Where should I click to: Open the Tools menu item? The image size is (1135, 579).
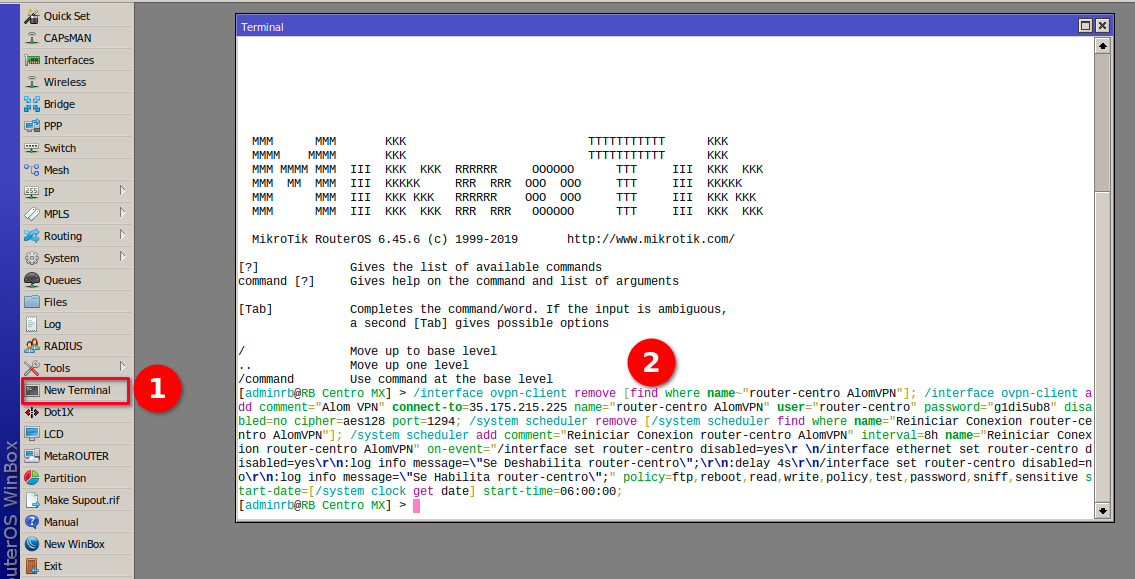tap(57, 368)
